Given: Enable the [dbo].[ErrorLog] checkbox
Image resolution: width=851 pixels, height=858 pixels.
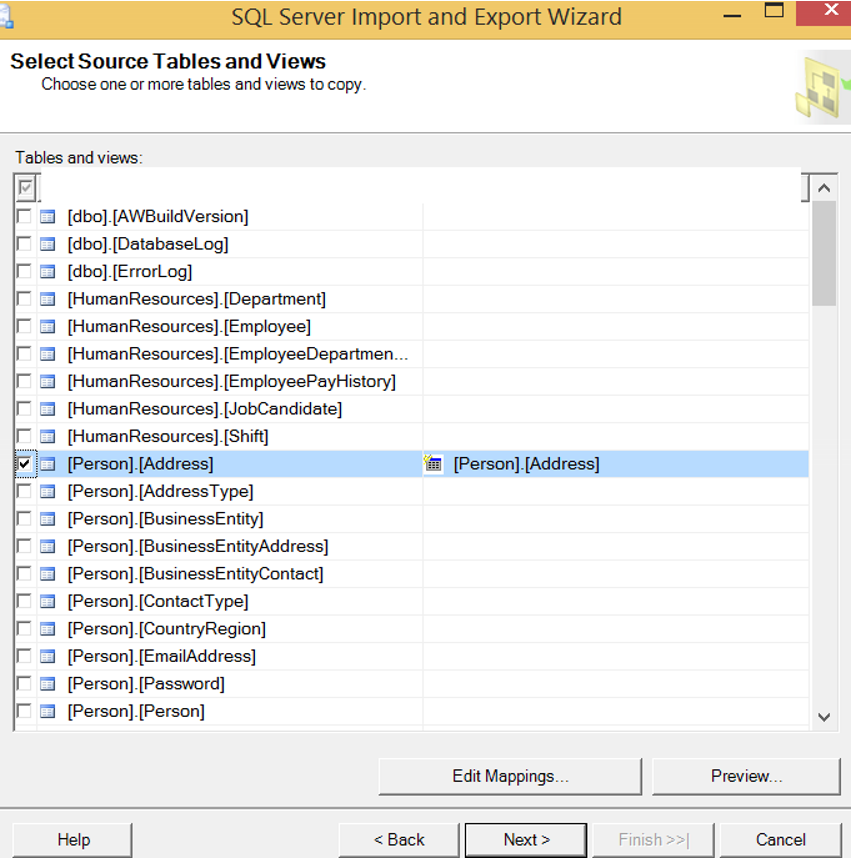Looking at the screenshot, I should [24, 271].
